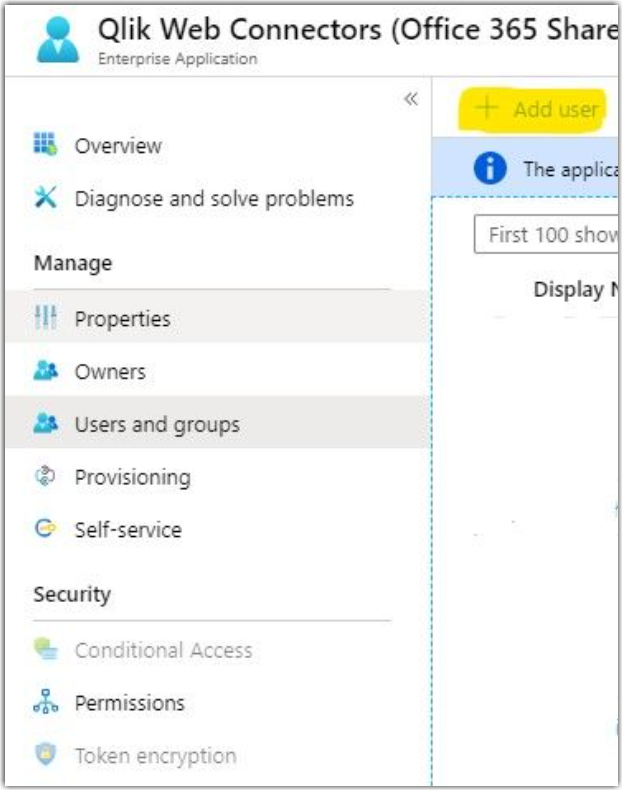Collapse the sidebar with the double chevron
Viewport: 623px width, 791px height.
pos(410,99)
